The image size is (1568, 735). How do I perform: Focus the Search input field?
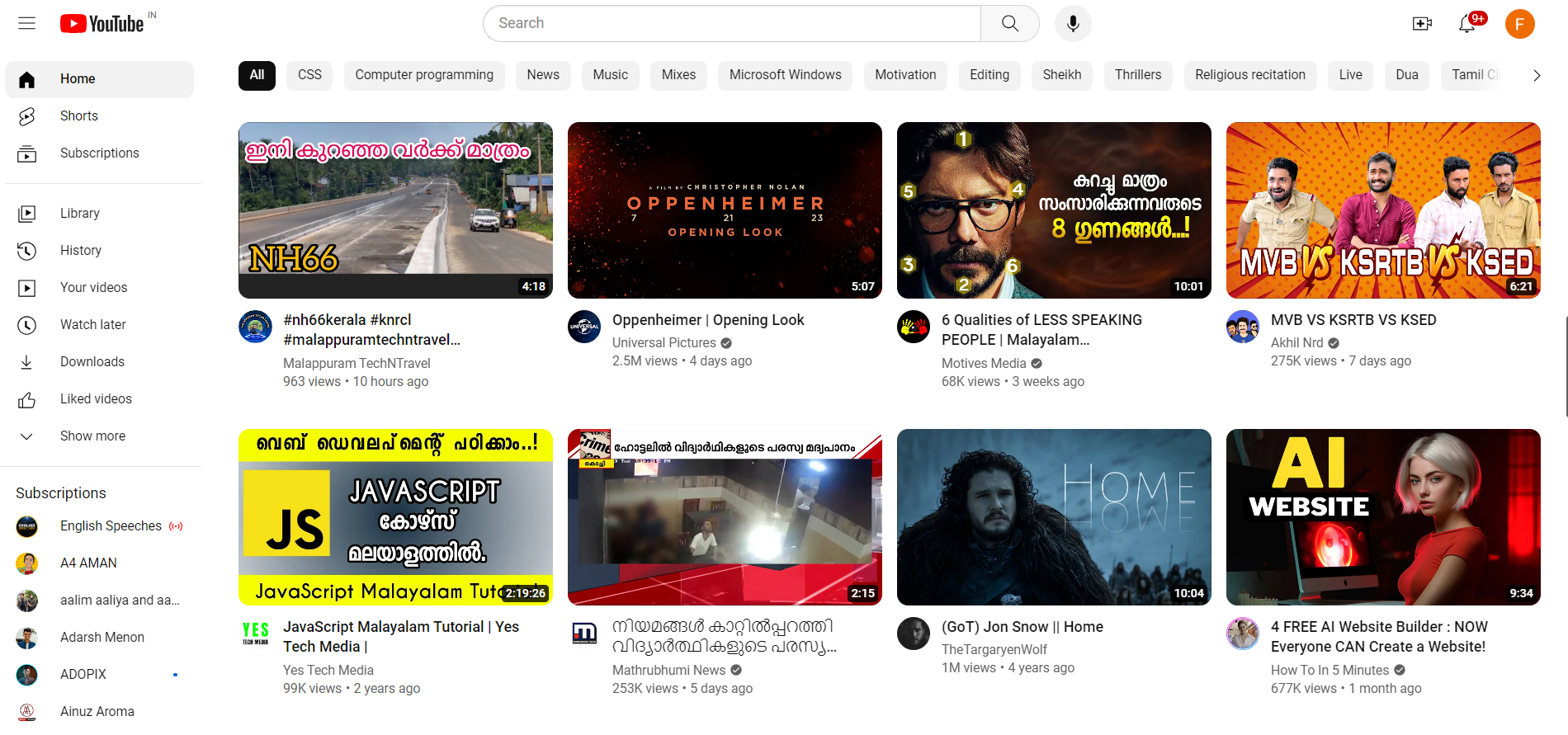click(x=732, y=23)
